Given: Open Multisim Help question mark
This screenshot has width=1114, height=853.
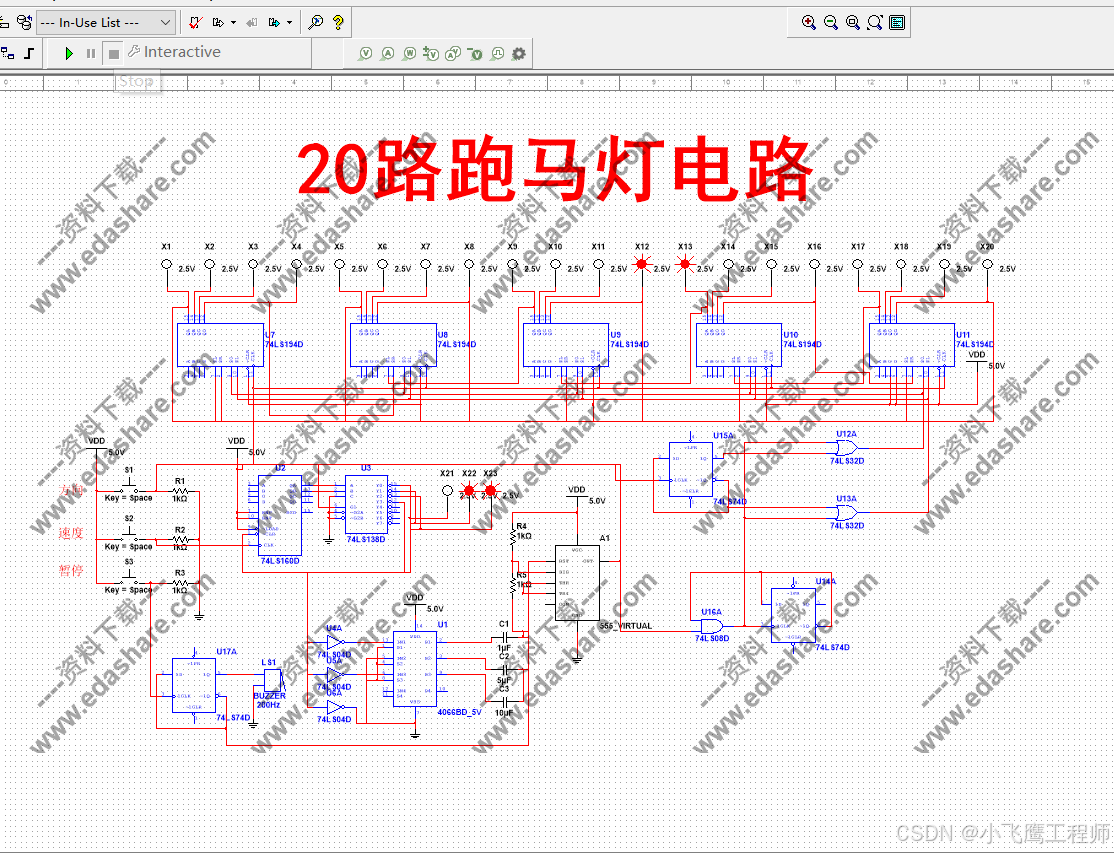Looking at the screenshot, I should [338, 23].
